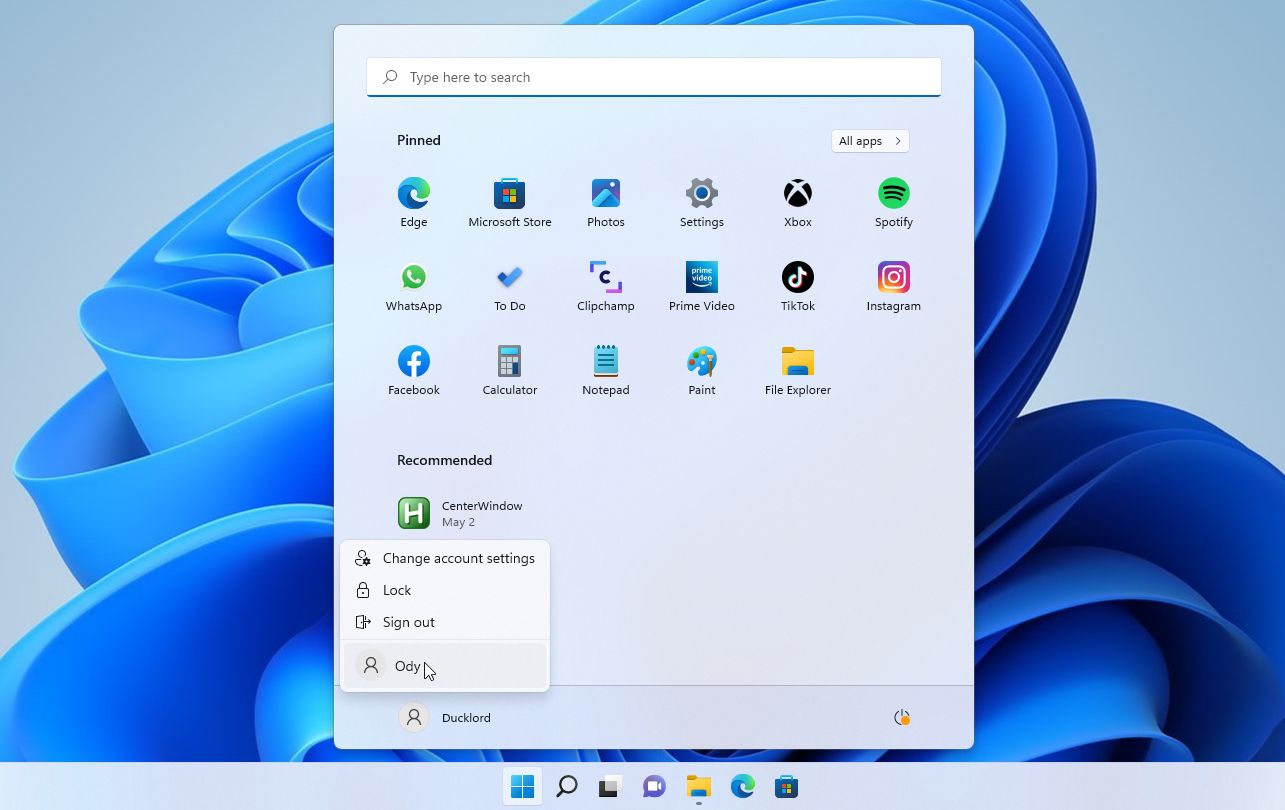Open the Chat icon on taskbar

654,787
